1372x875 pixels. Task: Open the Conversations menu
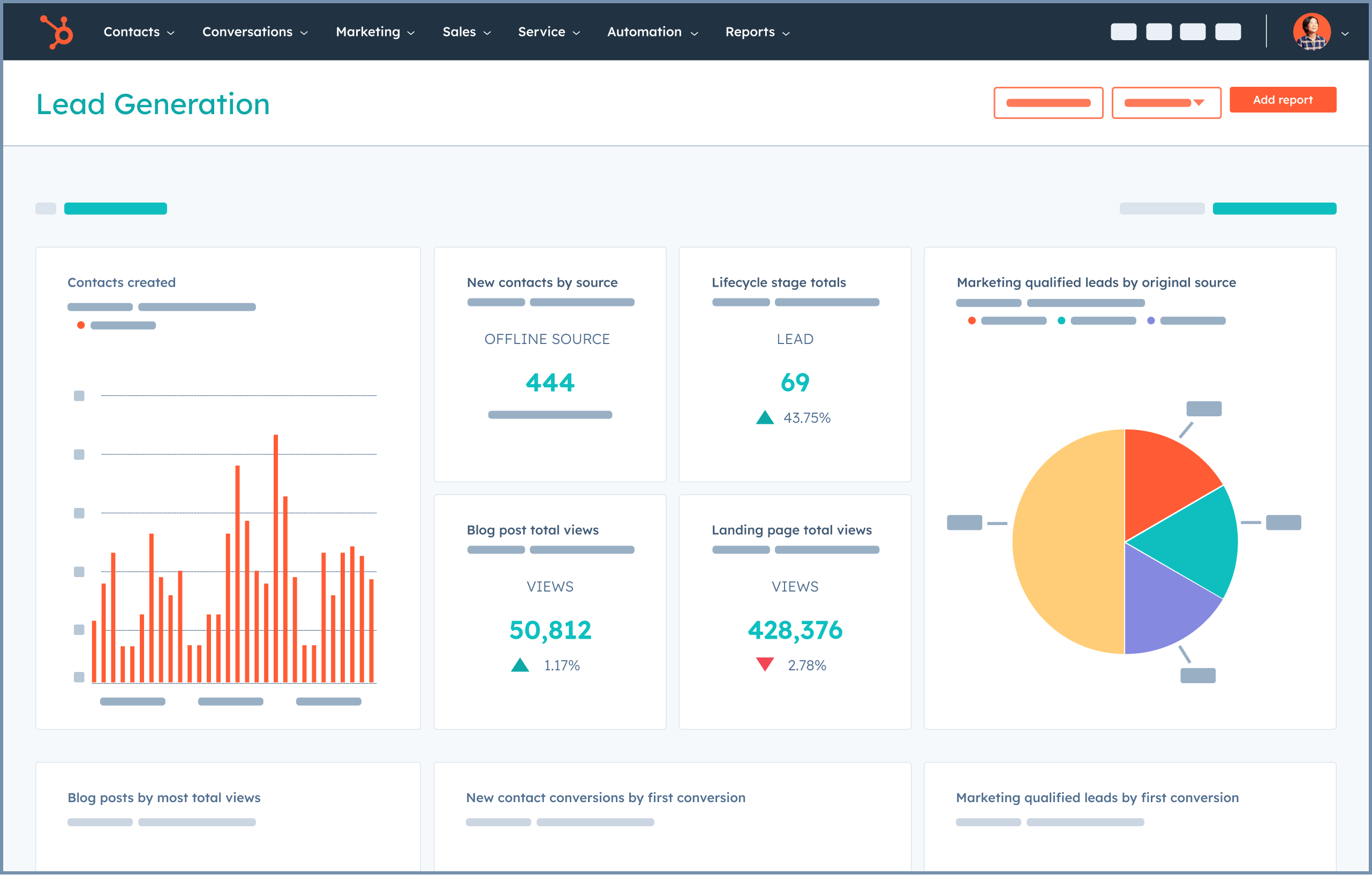(x=252, y=31)
